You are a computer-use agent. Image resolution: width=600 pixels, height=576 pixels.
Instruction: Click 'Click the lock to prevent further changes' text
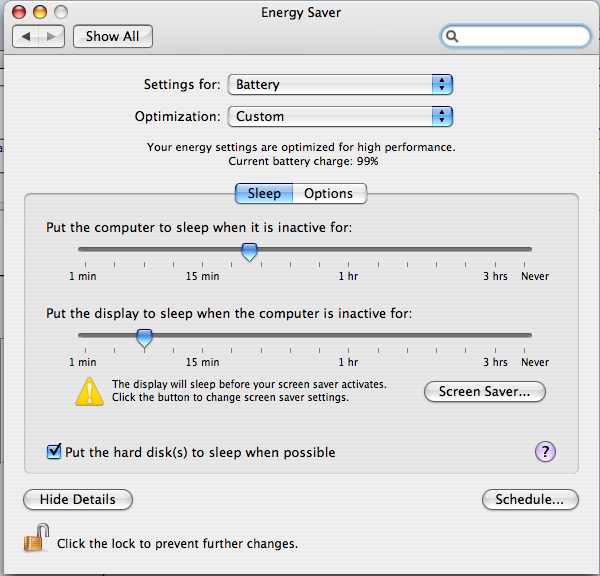(x=177, y=543)
